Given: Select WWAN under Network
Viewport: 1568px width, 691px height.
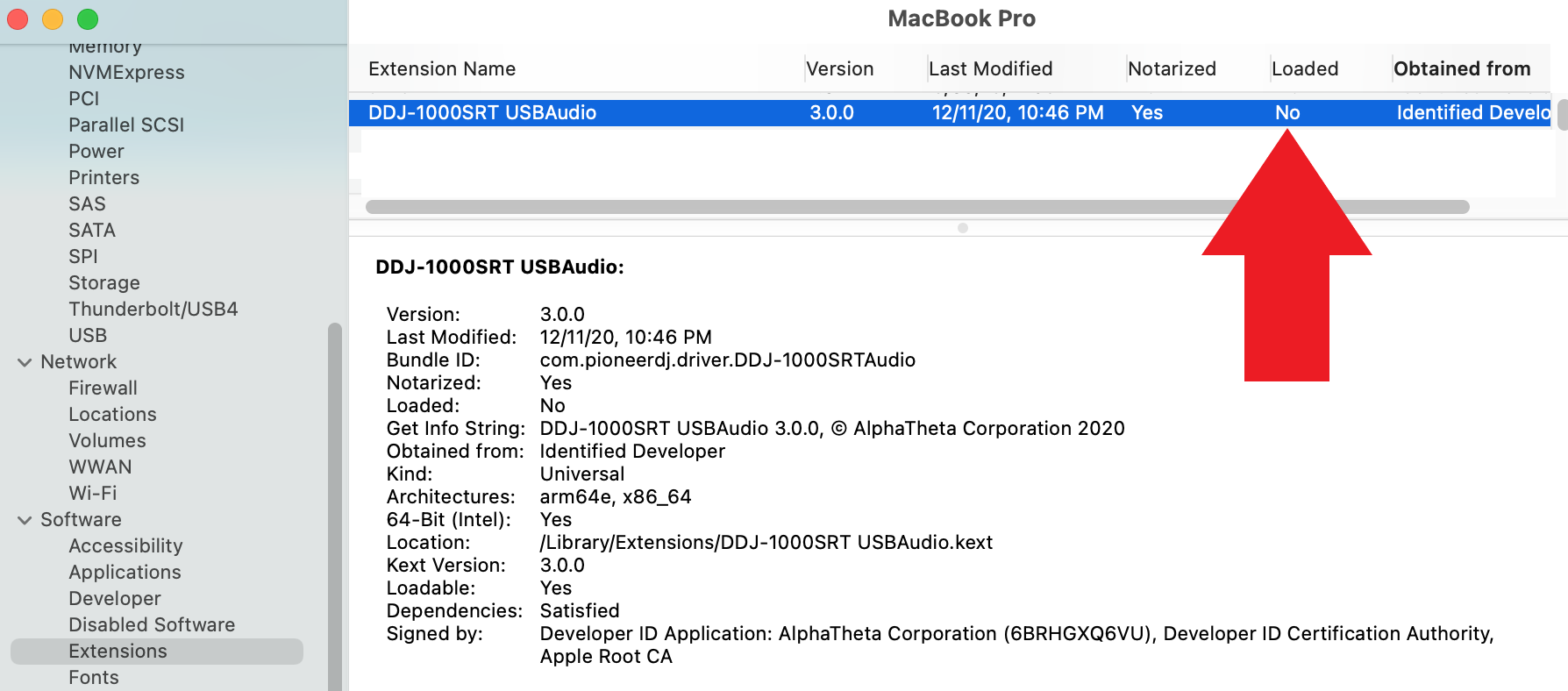Looking at the screenshot, I should pos(100,467).
